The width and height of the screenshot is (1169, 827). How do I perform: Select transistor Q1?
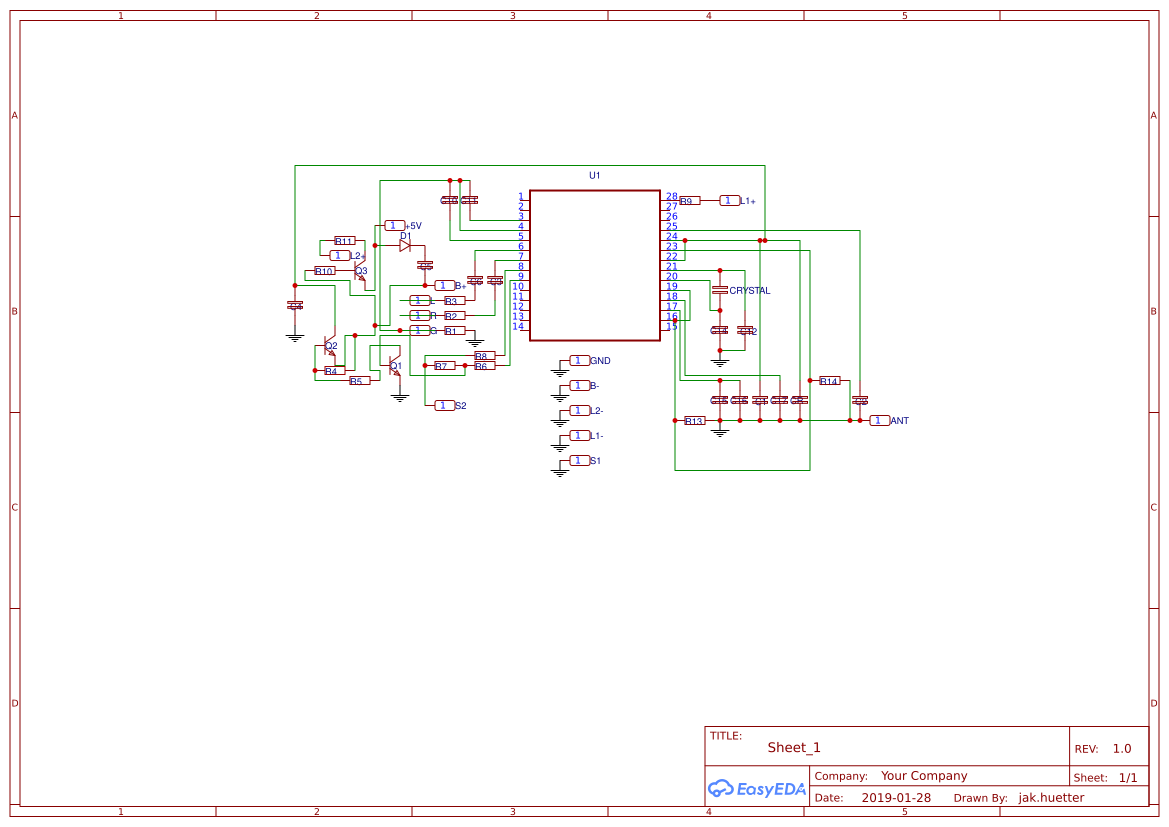point(395,365)
